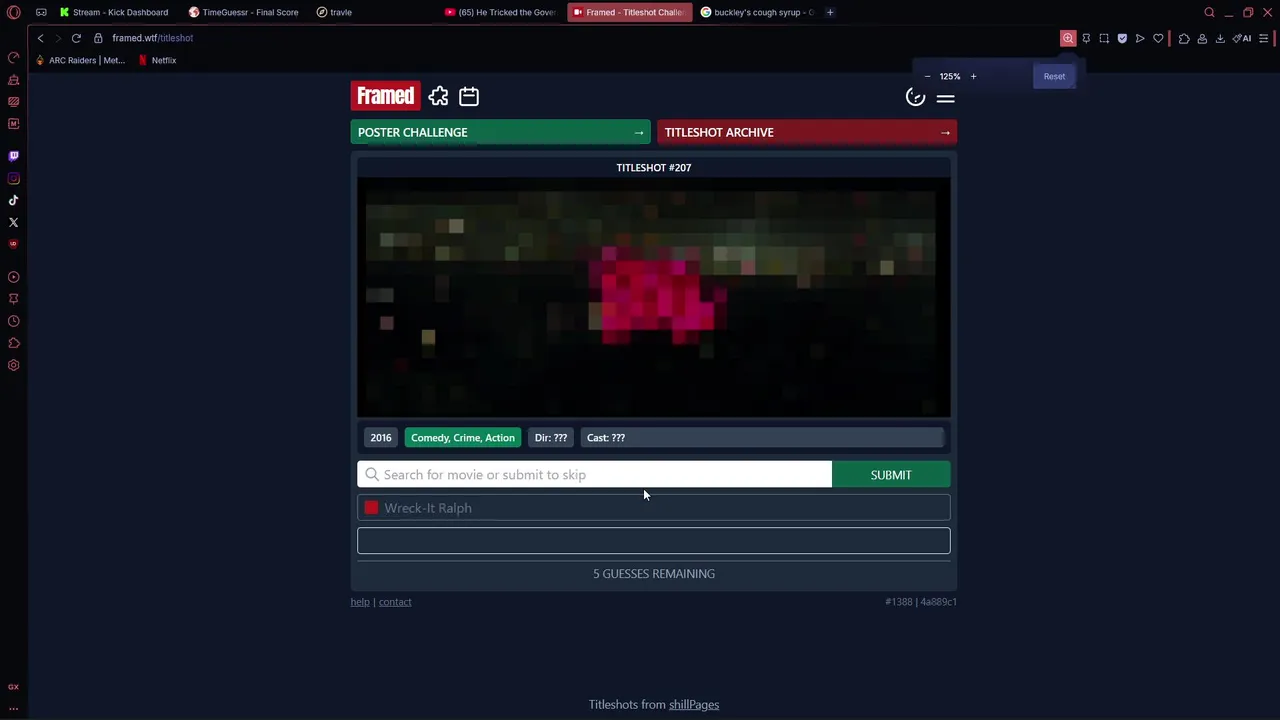Open a new tab with plus button

click(x=830, y=12)
